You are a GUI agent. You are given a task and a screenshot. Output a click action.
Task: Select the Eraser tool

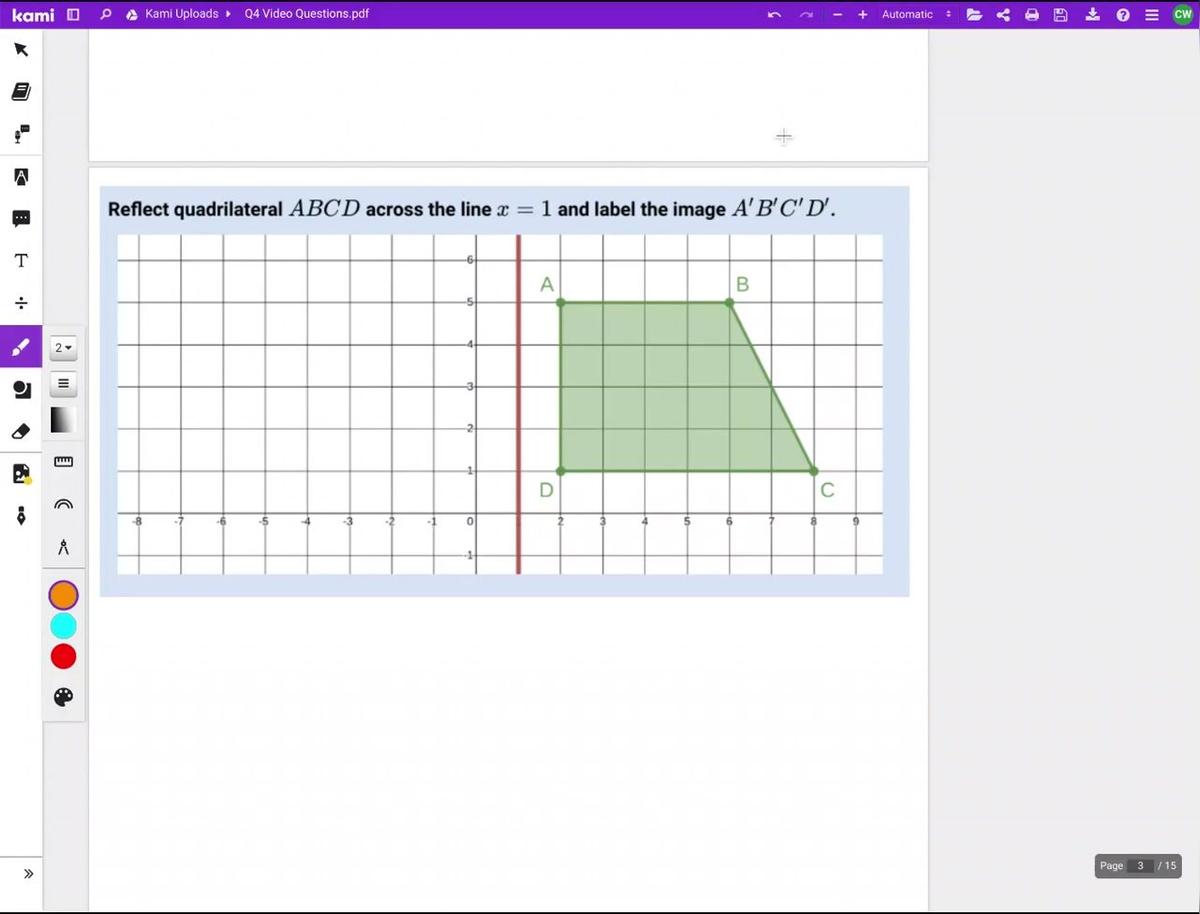click(21, 431)
